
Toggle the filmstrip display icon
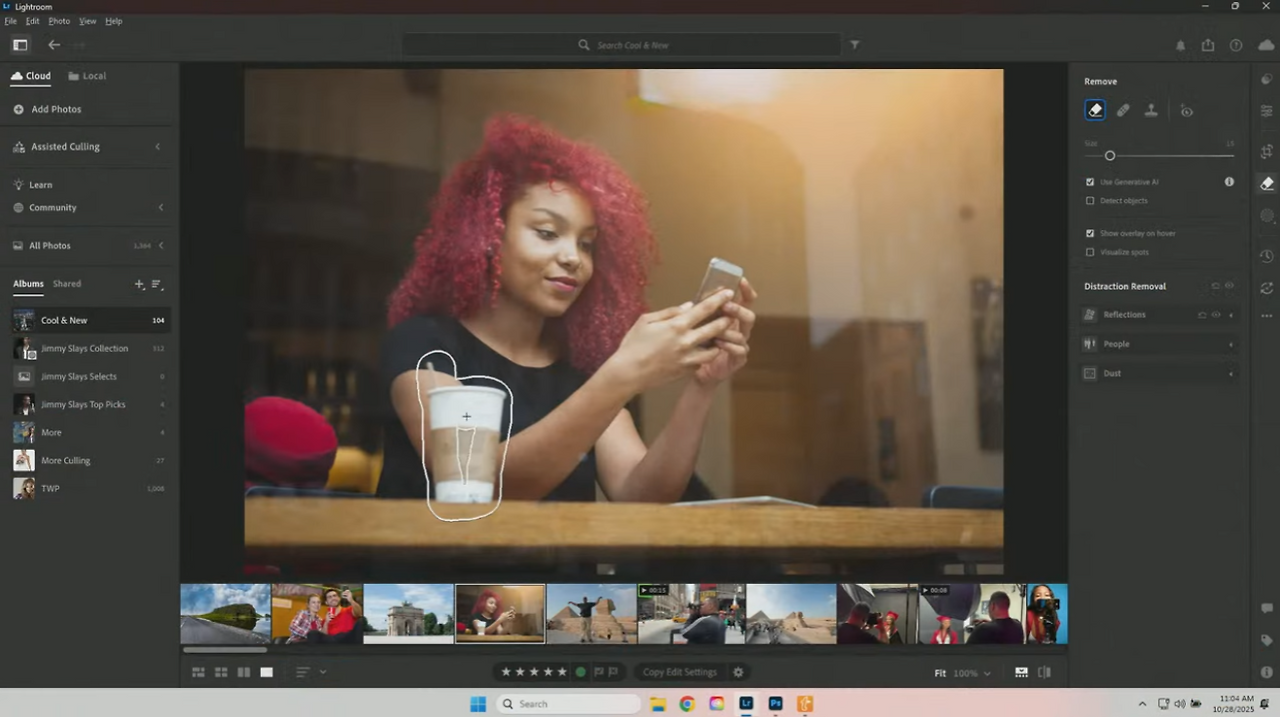point(1021,673)
